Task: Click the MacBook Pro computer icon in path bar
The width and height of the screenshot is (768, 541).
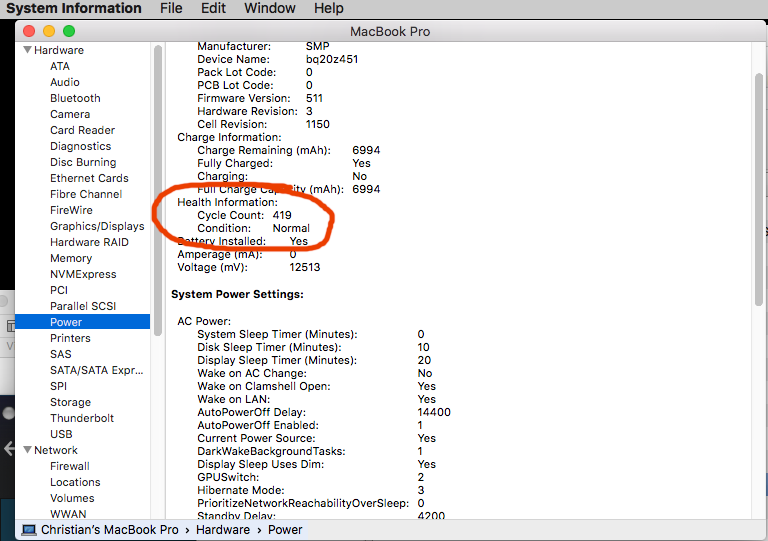Action: [x=29, y=530]
